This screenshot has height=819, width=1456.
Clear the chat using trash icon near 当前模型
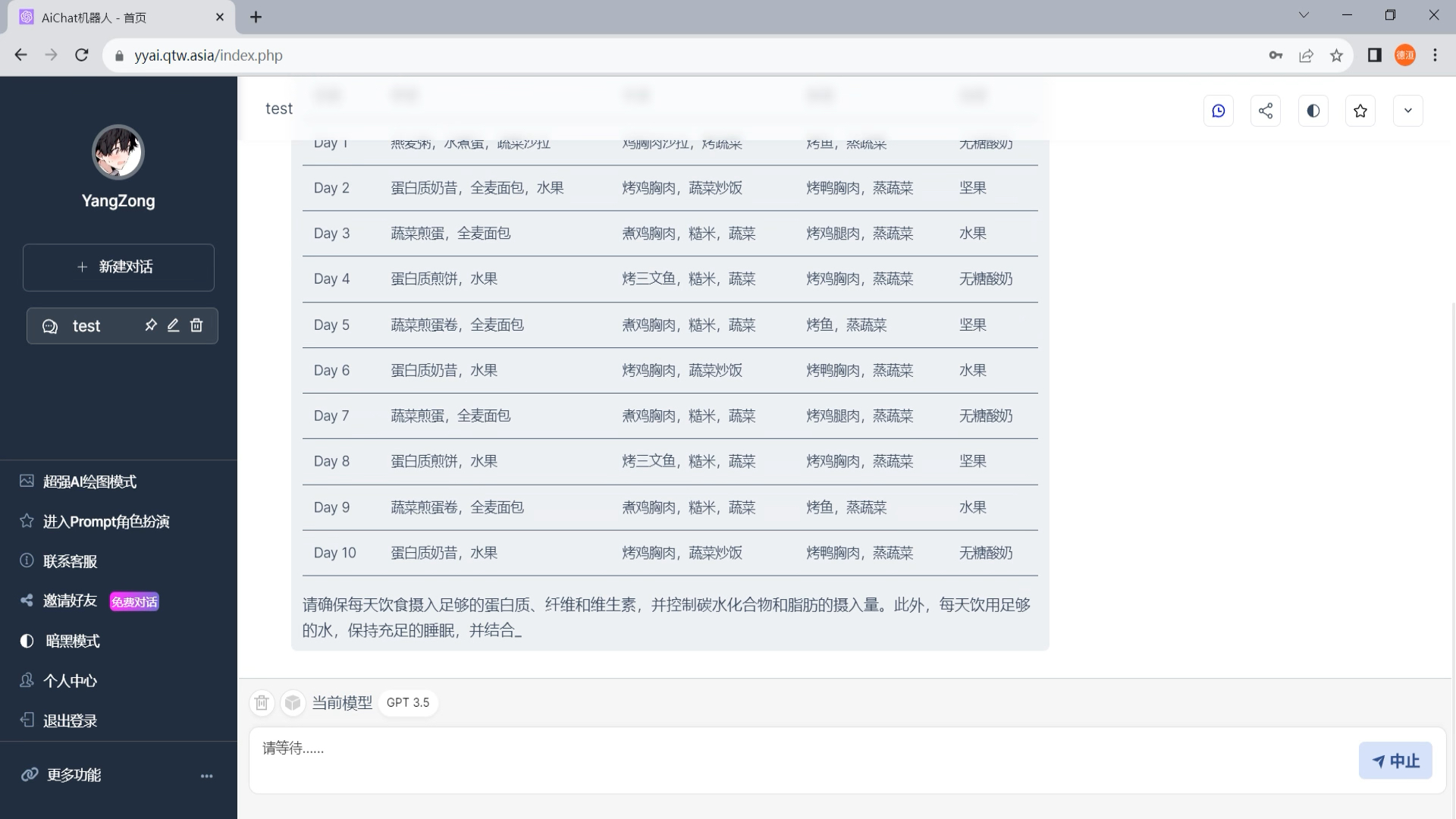pos(262,703)
